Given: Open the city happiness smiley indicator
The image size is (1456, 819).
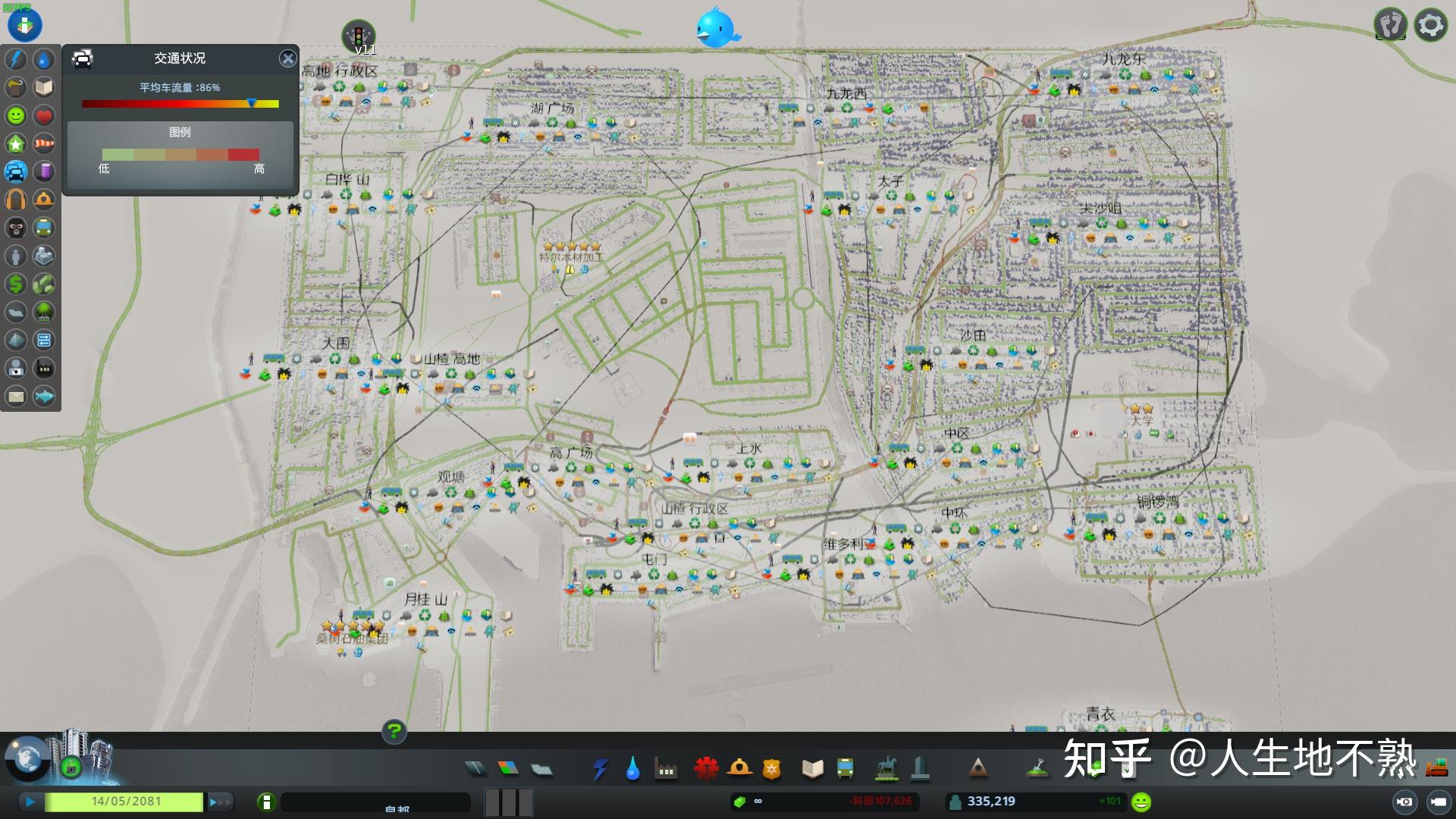Looking at the screenshot, I should click(x=1141, y=802).
